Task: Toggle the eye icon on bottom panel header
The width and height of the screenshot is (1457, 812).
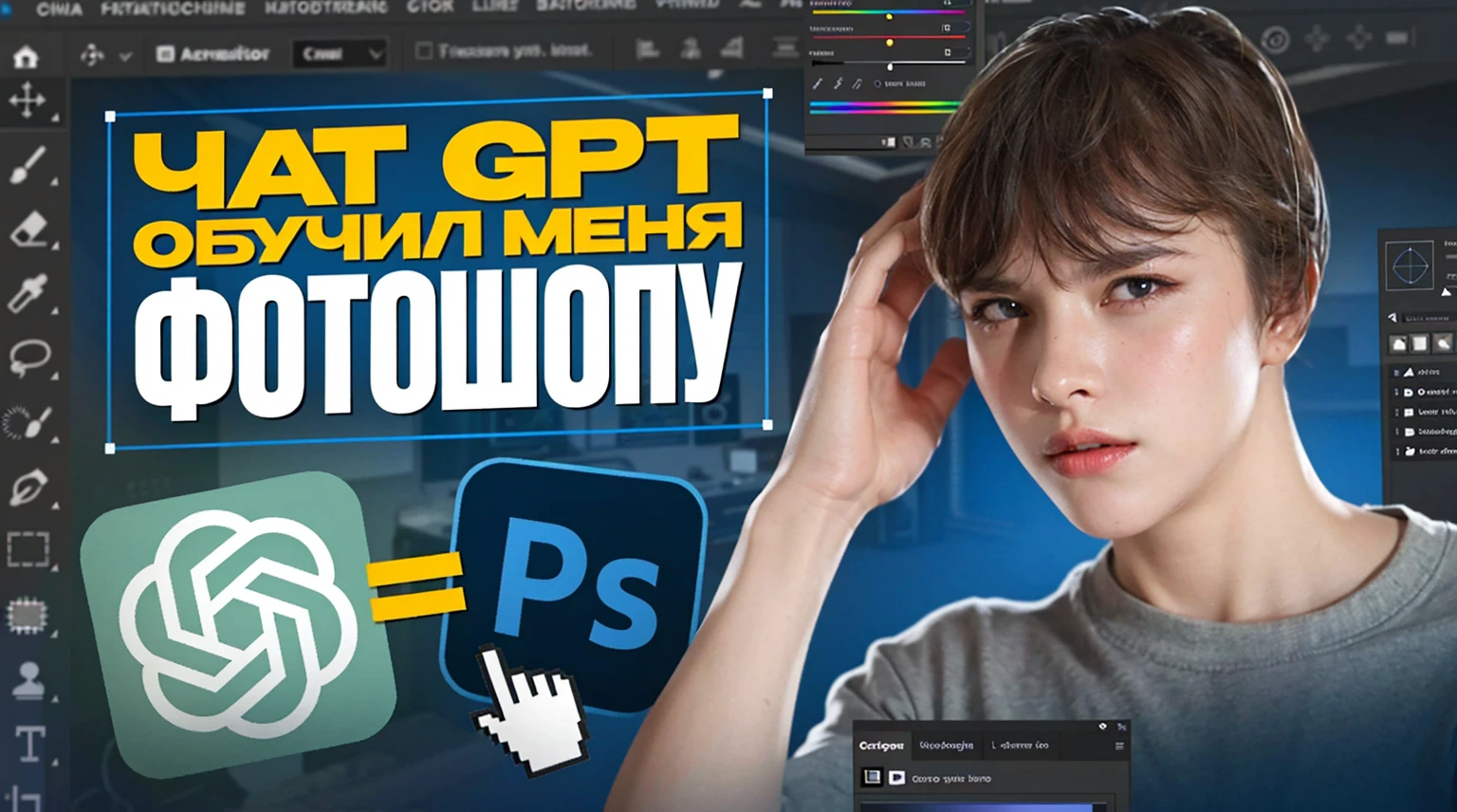Action: click(x=1102, y=727)
